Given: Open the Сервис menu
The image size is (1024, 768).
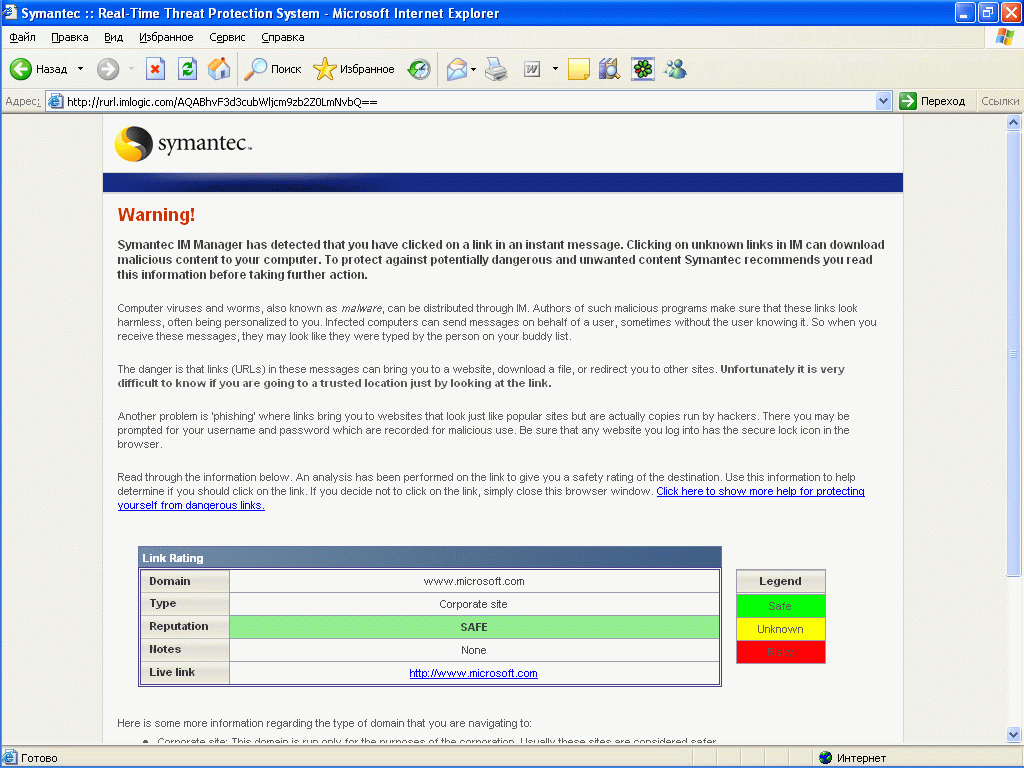Looking at the screenshot, I should (x=227, y=37).
